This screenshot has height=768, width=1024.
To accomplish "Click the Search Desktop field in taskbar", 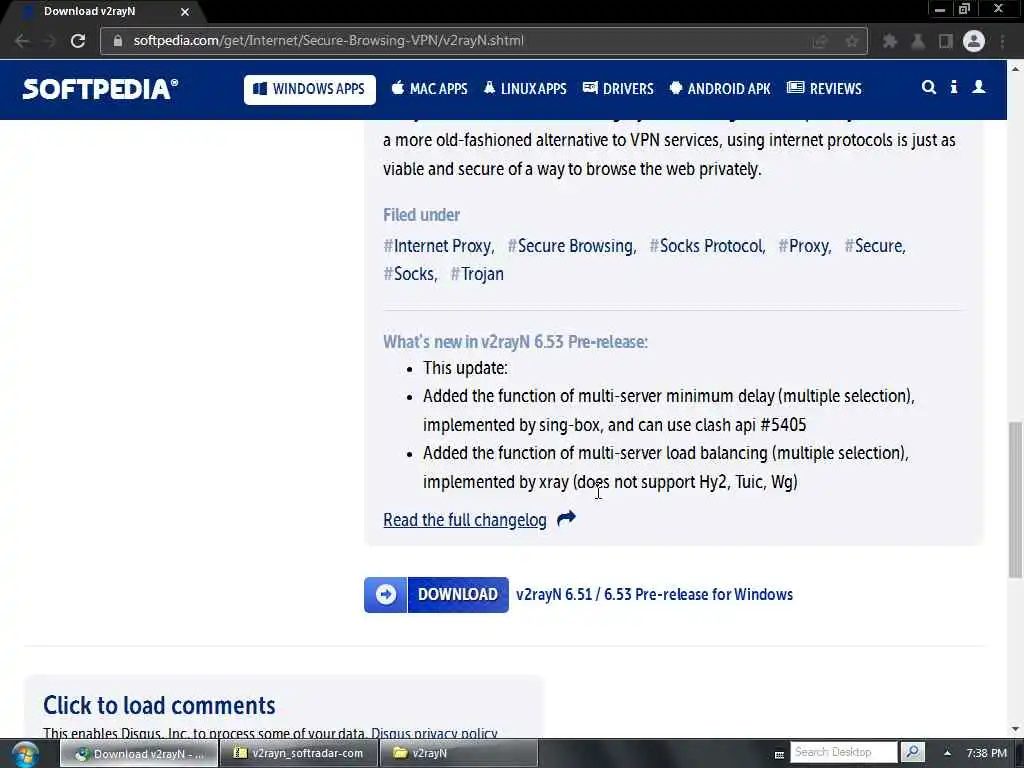I will click(843, 752).
